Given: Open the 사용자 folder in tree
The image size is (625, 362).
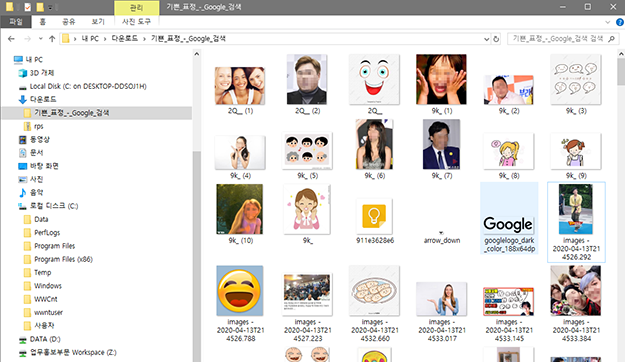Looking at the screenshot, I should [x=44, y=326].
